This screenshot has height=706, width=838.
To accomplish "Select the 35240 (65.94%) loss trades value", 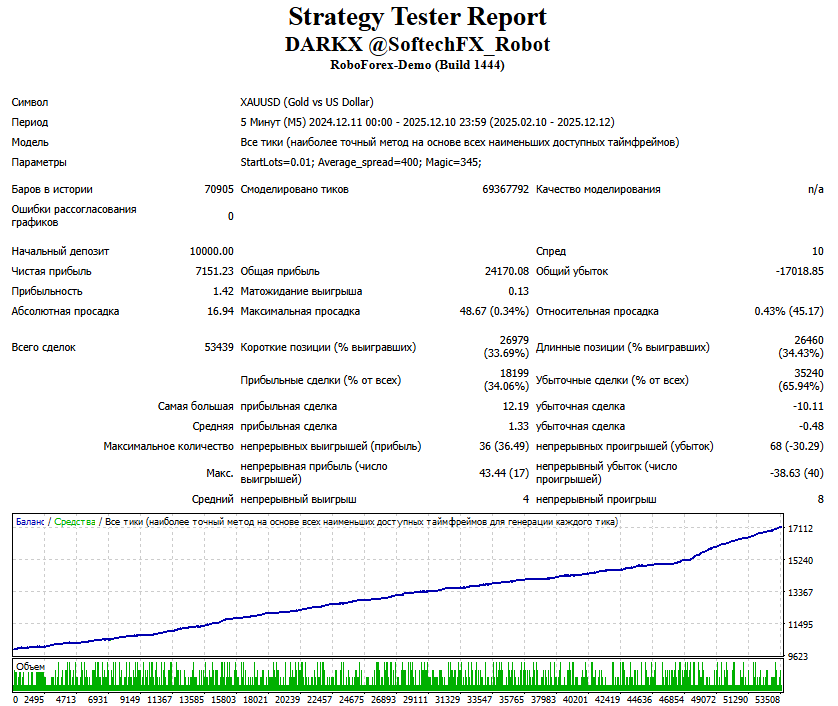I will (x=801, y=380).
